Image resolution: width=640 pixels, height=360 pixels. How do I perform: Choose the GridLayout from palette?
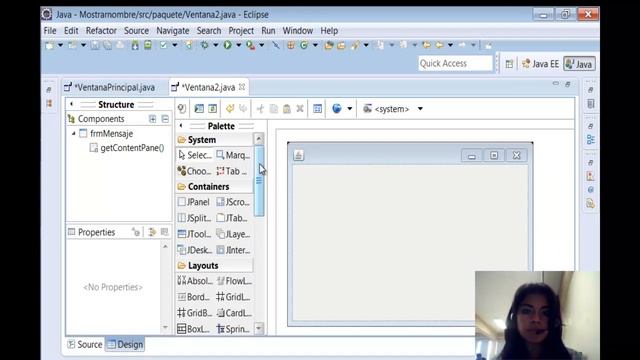[233, 297]
